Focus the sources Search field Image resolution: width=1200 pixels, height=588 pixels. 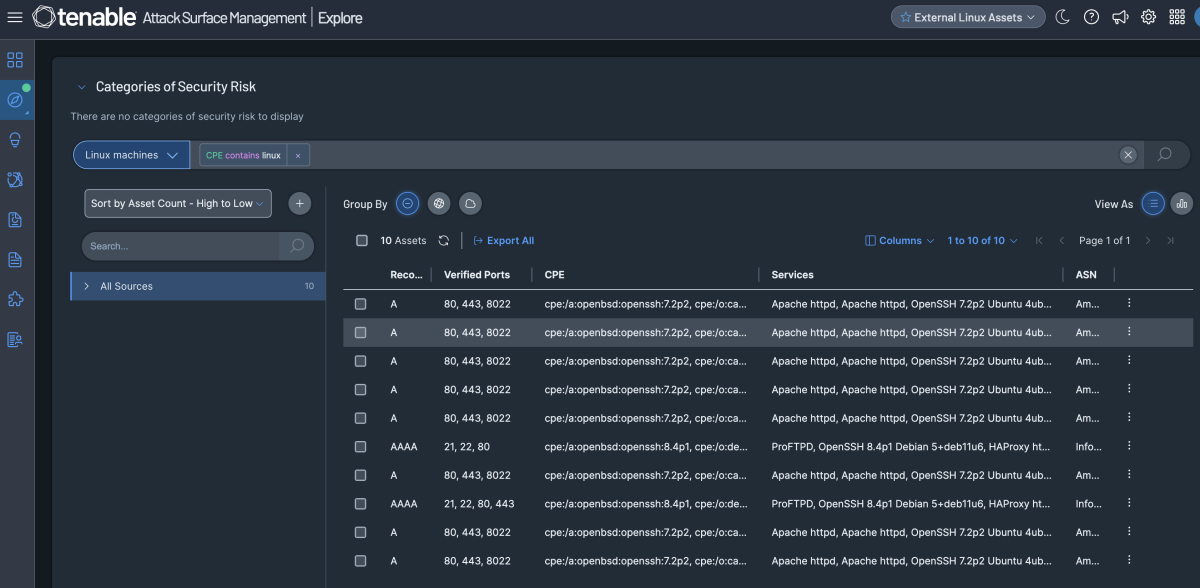181,246
